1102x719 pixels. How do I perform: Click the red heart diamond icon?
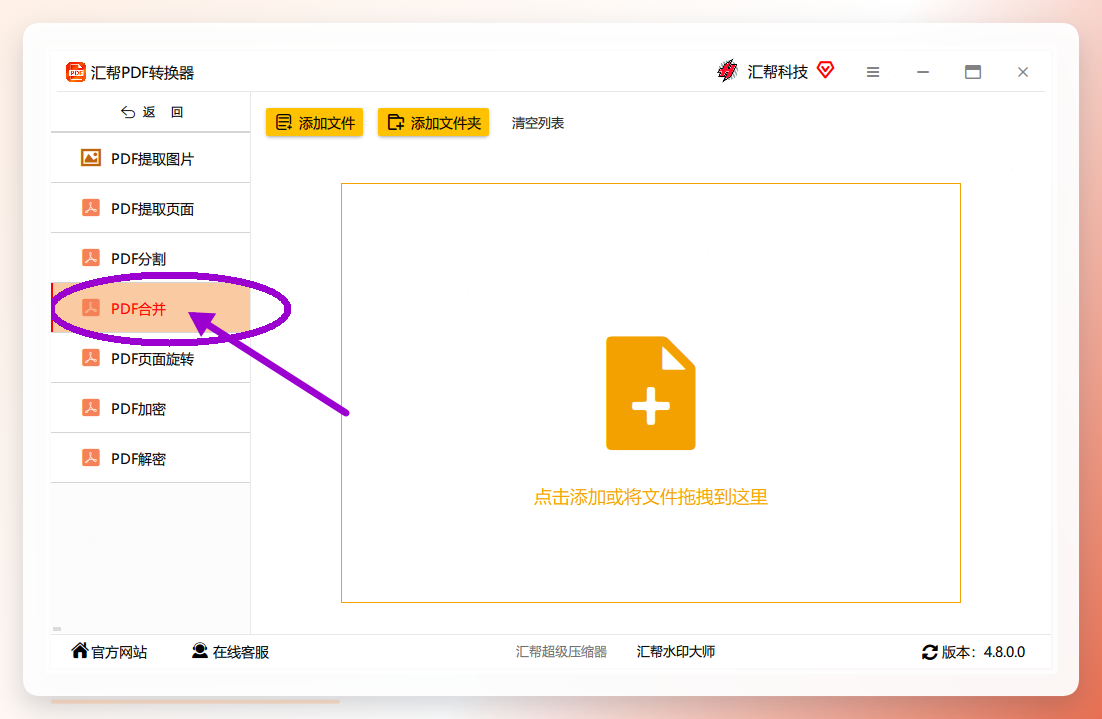point(826,70)
